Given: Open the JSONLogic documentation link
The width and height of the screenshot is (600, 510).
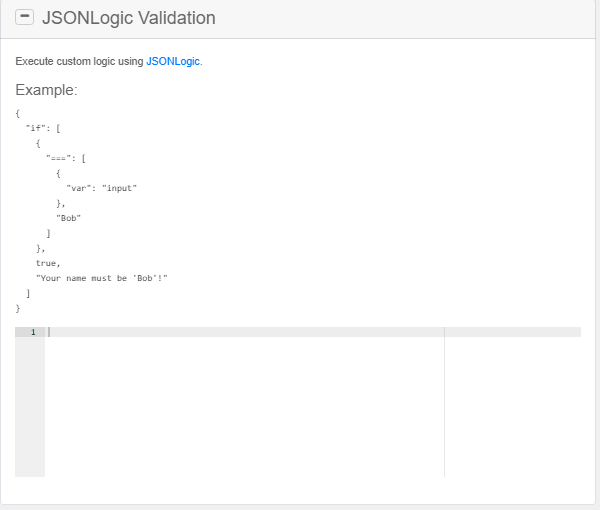Looking at the screenshot, I should [173, 61].
